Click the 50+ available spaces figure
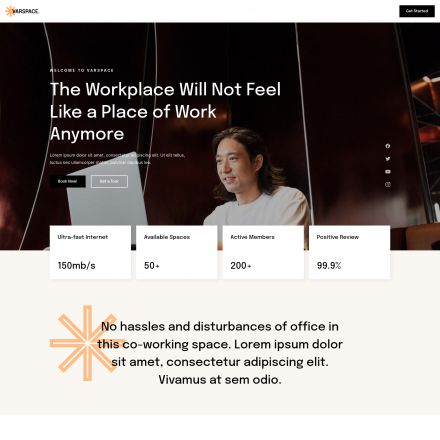The width and height of the screenshot is (440, 440). click(152, 266)
